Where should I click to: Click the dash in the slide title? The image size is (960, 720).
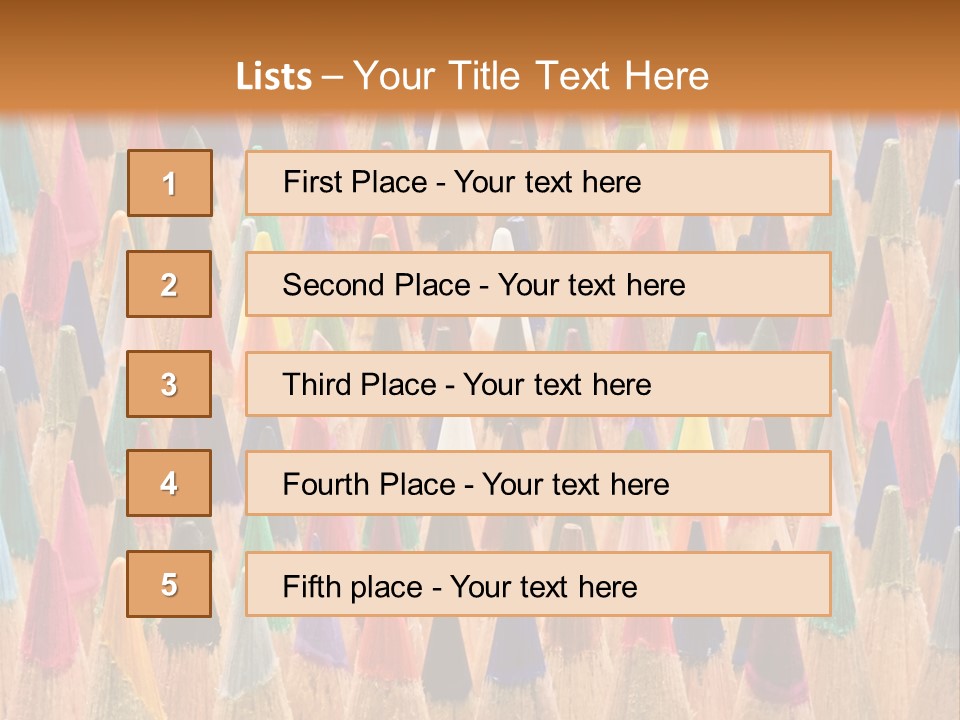(333, 77)
